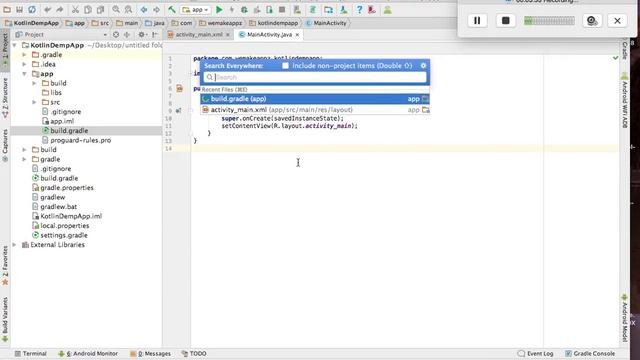Click the green Run button
Image resolution: width=640 pixels, height=360 pixels.
click(219, 9)
